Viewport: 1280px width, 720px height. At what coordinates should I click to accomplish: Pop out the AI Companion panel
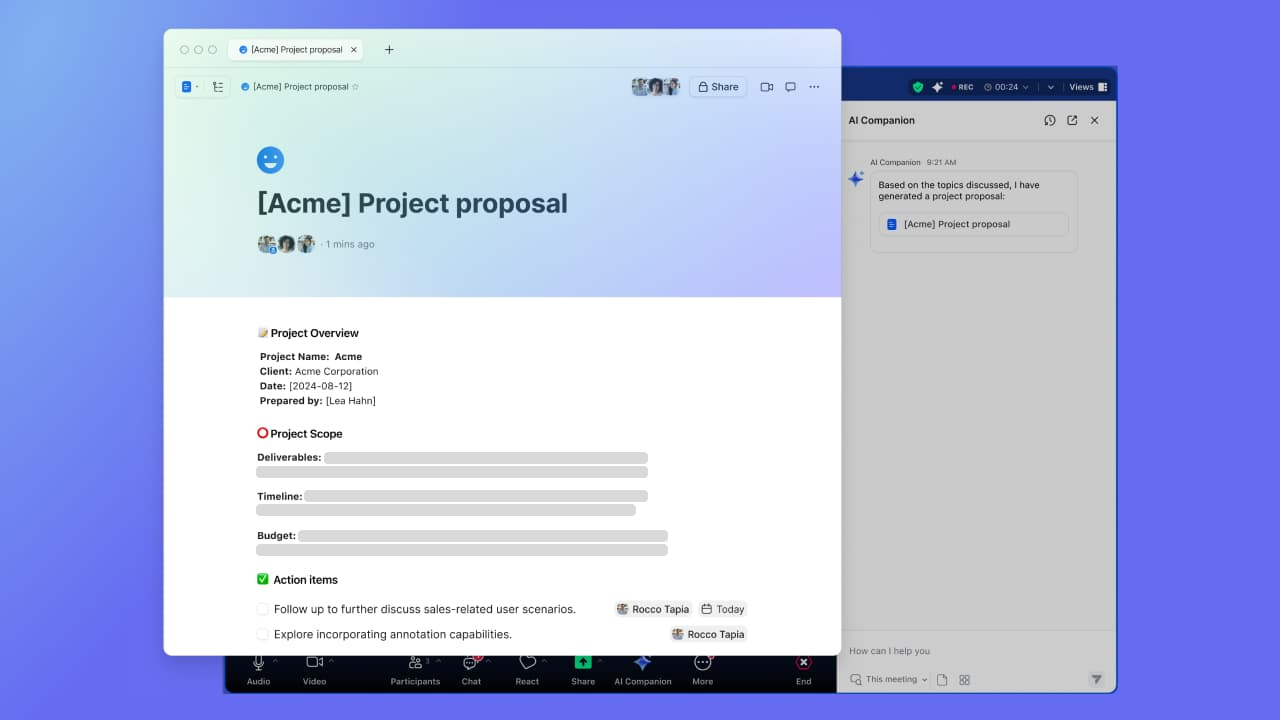point(1072,120)
